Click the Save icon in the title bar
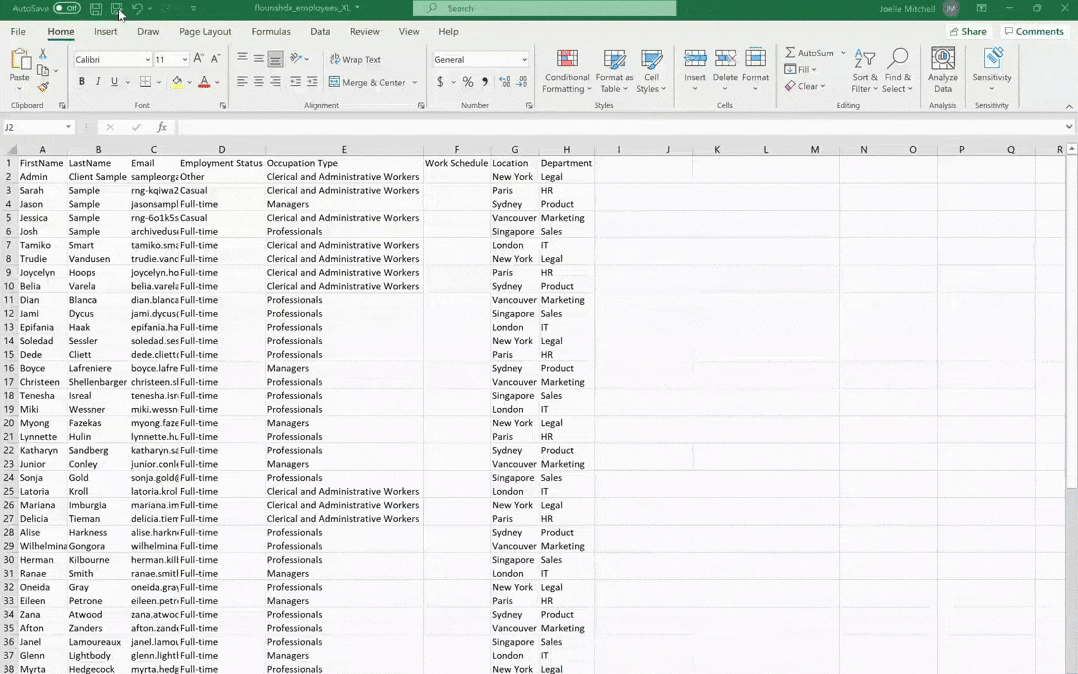The height and width of the screenshot is (674, 1078). click(96, 8)
